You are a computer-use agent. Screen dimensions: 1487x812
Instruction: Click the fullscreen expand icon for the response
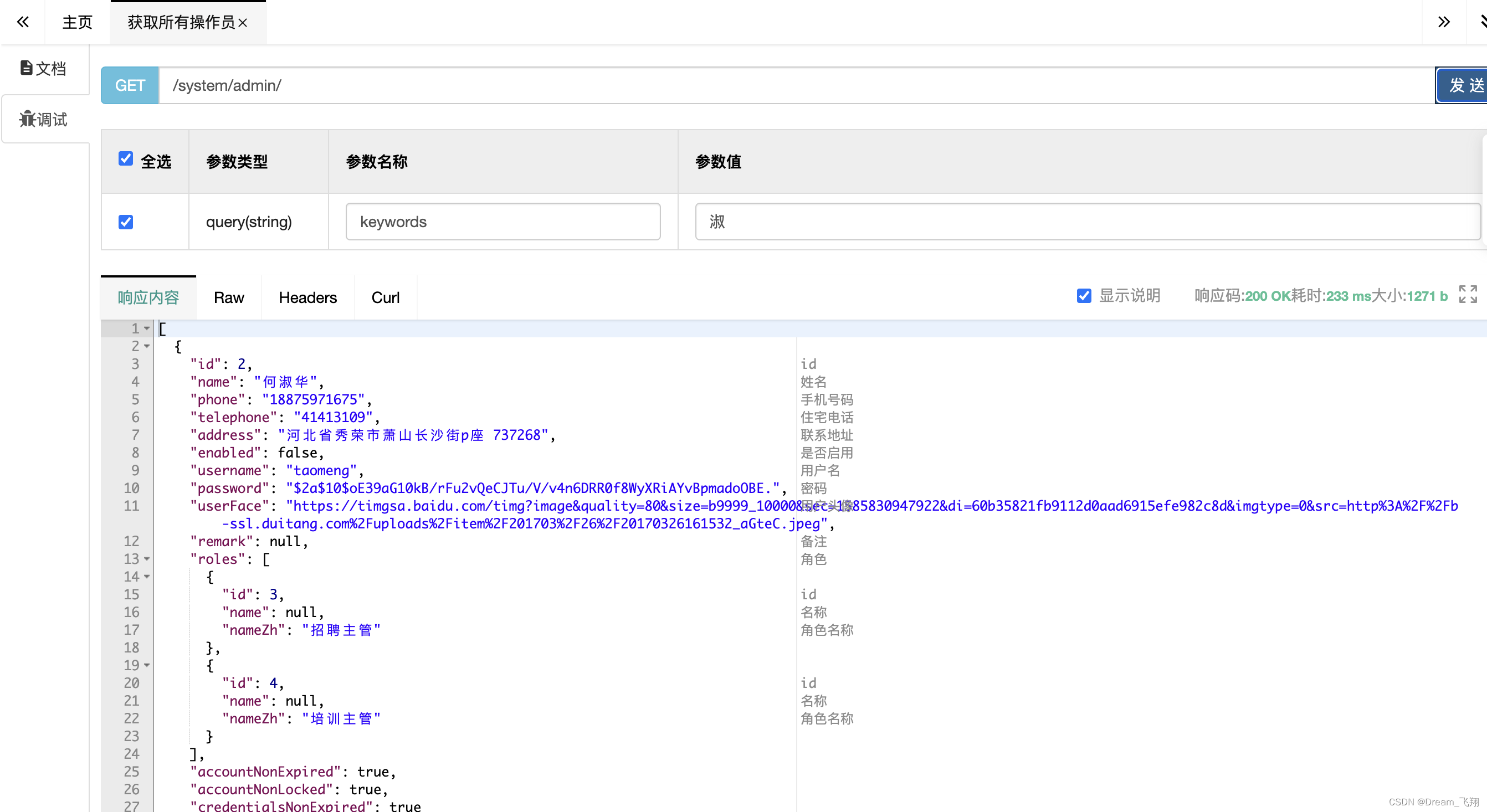click(1468, 294)
